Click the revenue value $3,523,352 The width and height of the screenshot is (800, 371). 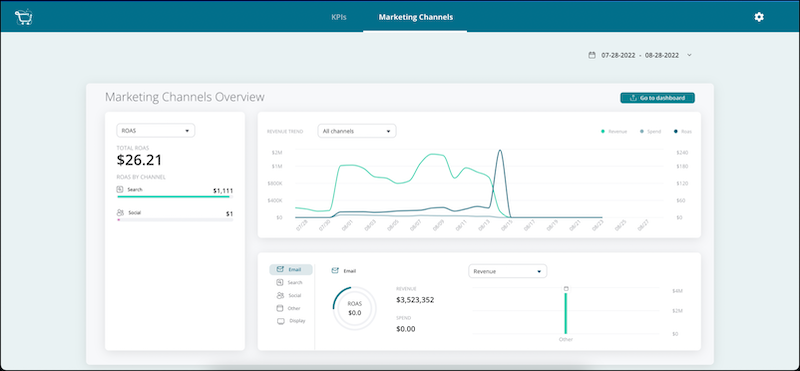coord(415,300)
